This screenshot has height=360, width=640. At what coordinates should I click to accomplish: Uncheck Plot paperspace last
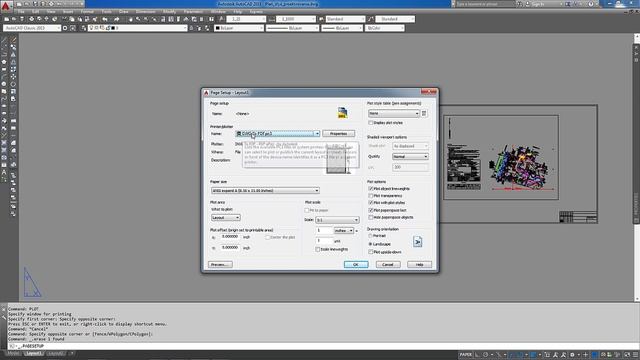point(371,210)
